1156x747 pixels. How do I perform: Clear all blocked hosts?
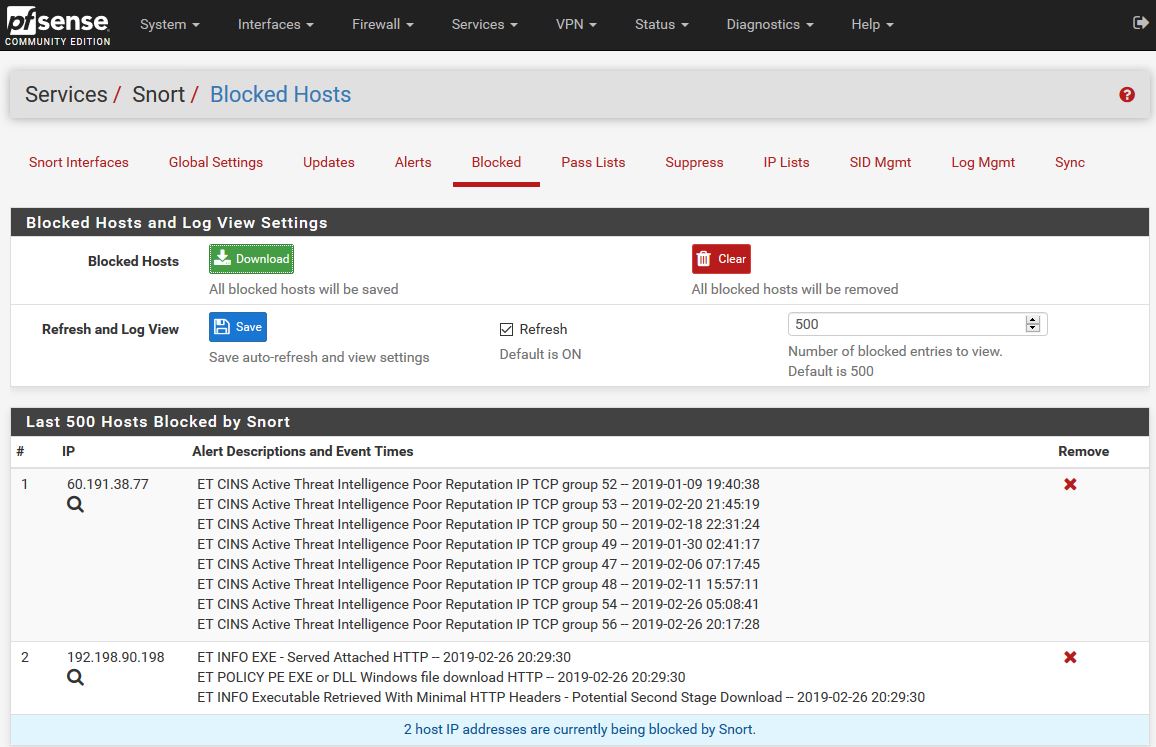click(x=721, y=259)
